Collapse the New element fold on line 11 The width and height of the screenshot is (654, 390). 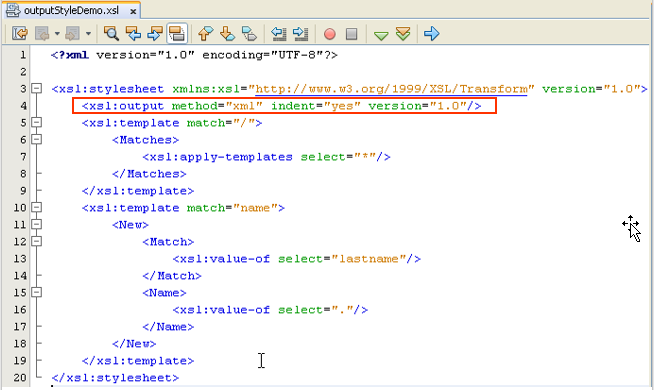(x=37, y=224)
